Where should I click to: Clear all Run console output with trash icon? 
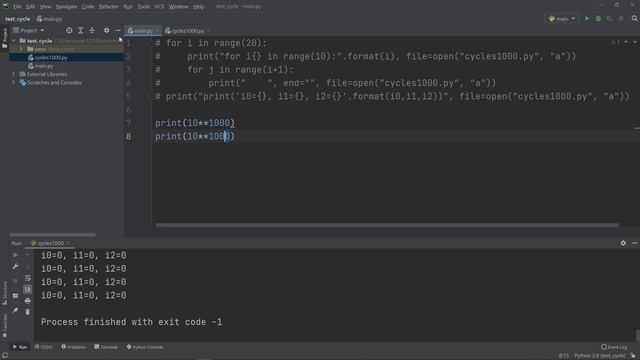[28, 312]
